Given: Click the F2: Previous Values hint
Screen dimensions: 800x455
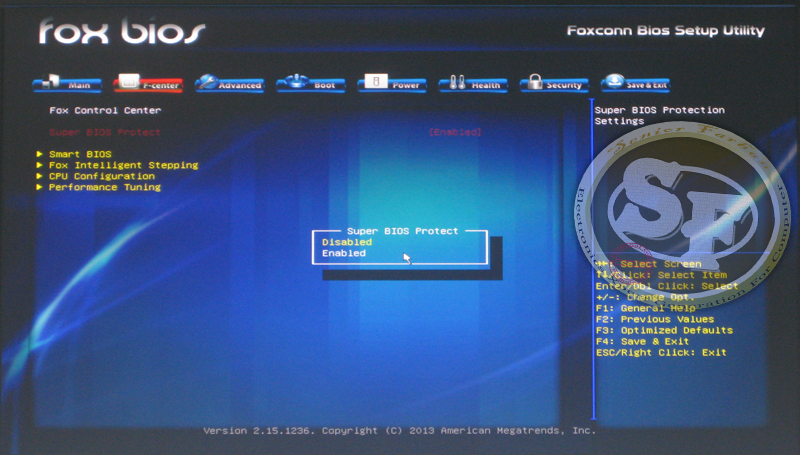Looking at the screenshot, I should 655,319.
